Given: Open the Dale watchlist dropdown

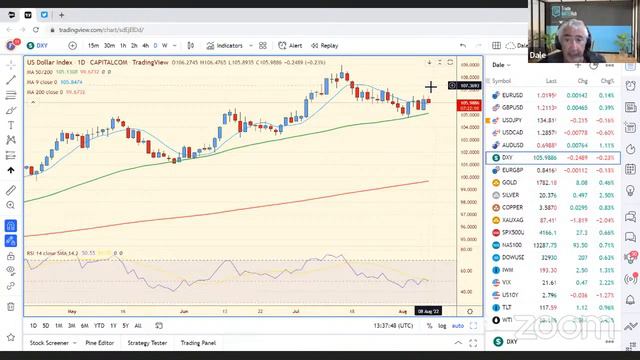Looking at the screenshot, I should (x=502, y=65).
